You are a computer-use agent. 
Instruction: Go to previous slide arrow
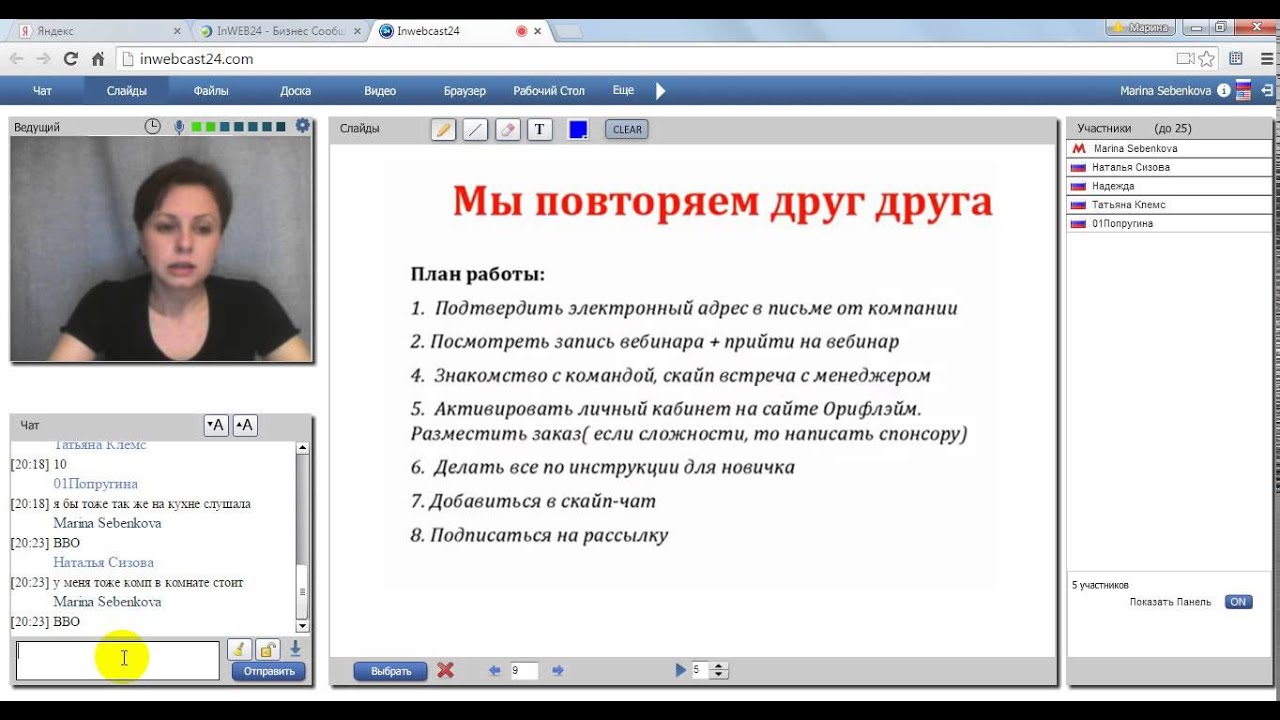pyautogui.click(x=494, y=671)
